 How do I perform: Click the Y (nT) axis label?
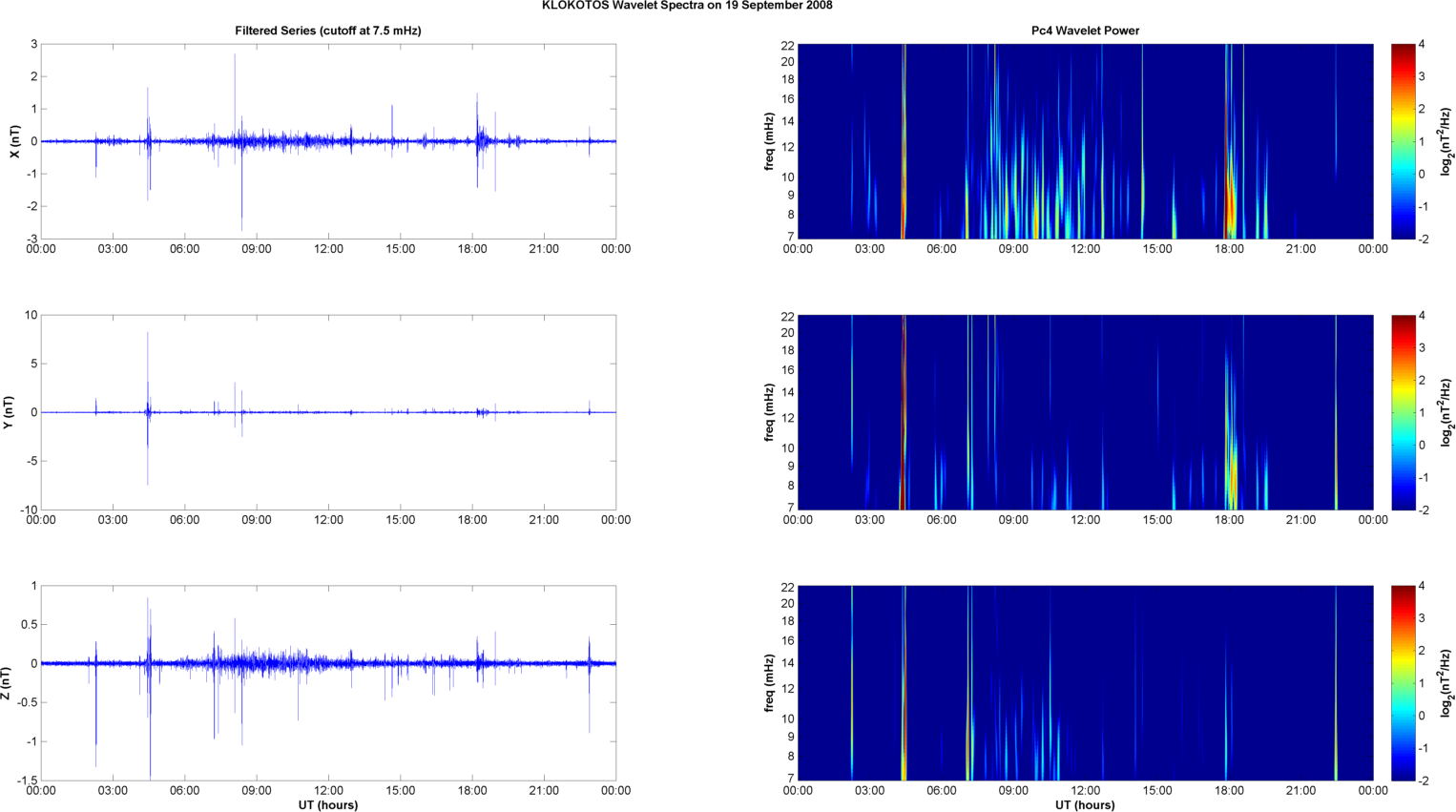click(9, 412)
